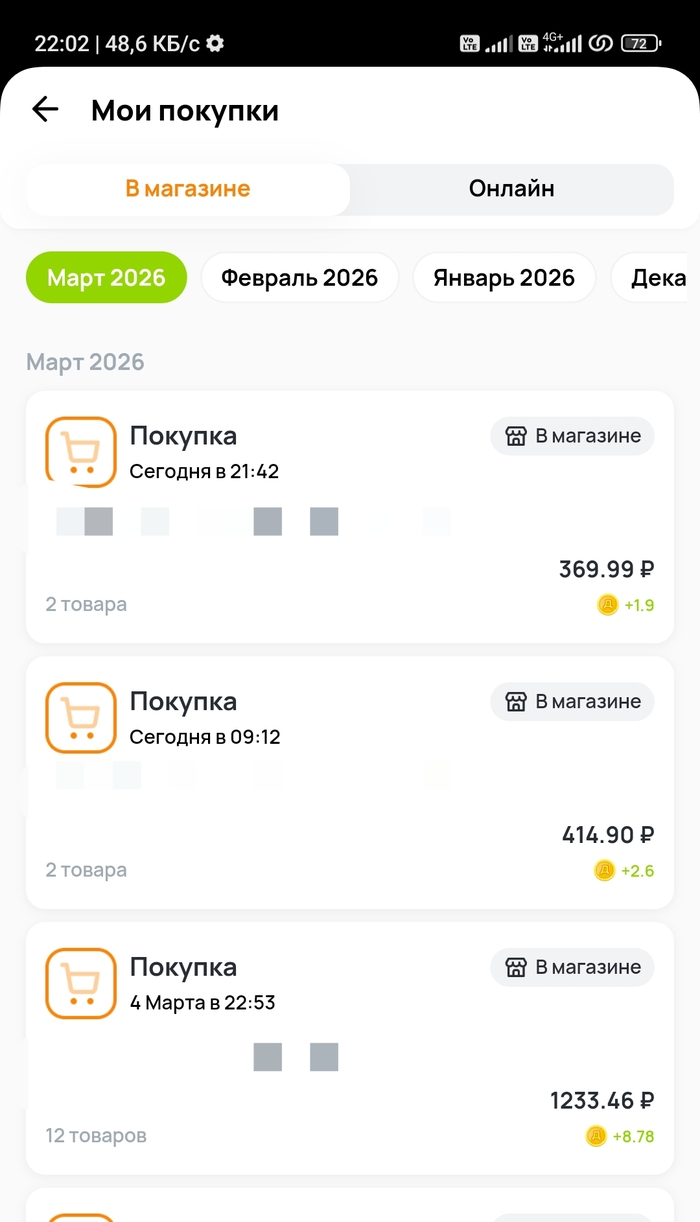This screenshot has width=700, height=1222.
Task: Tap the back arrow icon
Action: 45,110
